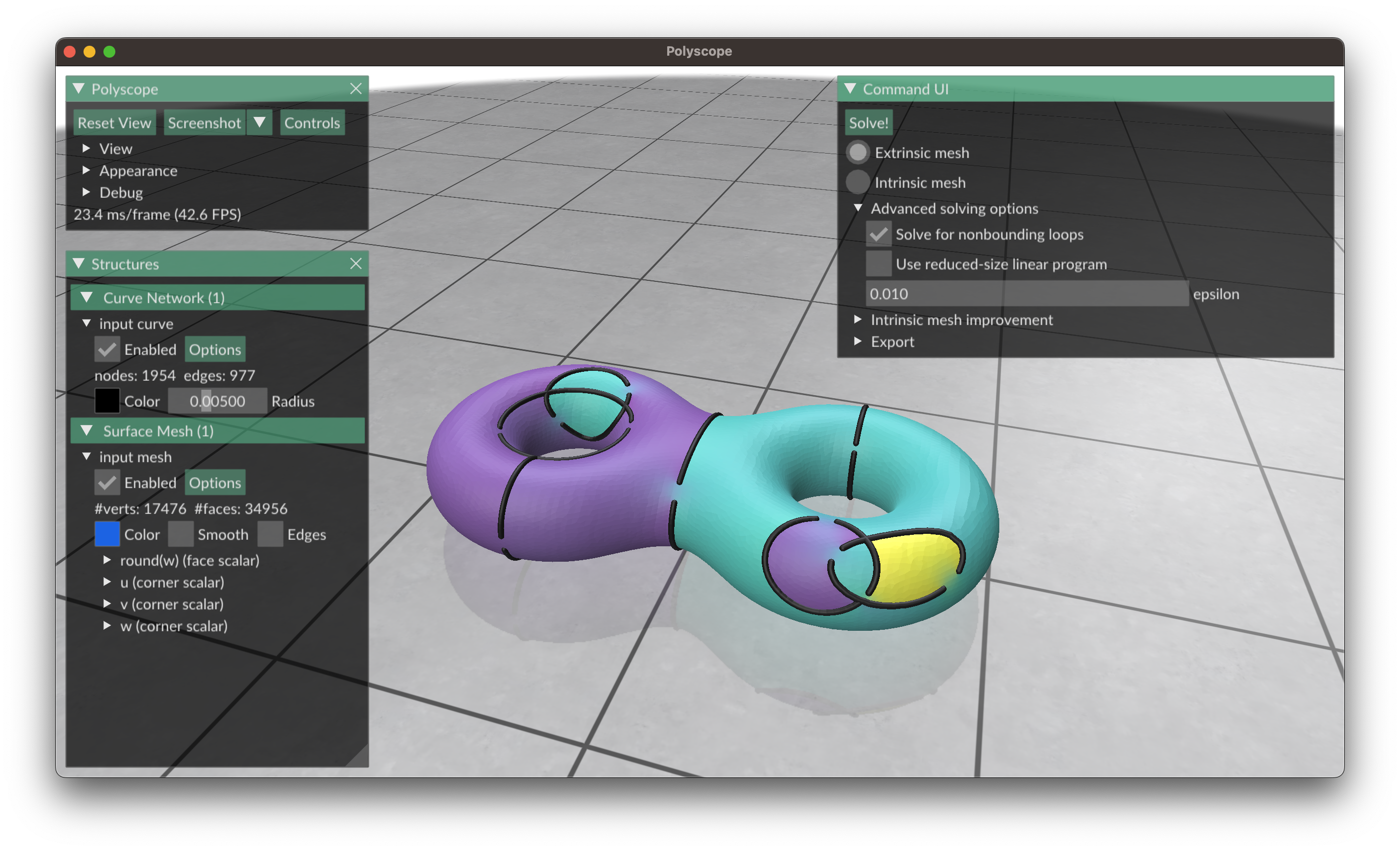Open Screenshot options dropdown arrow
Viewport: 1400px width, 851px height.
(260, 123)
